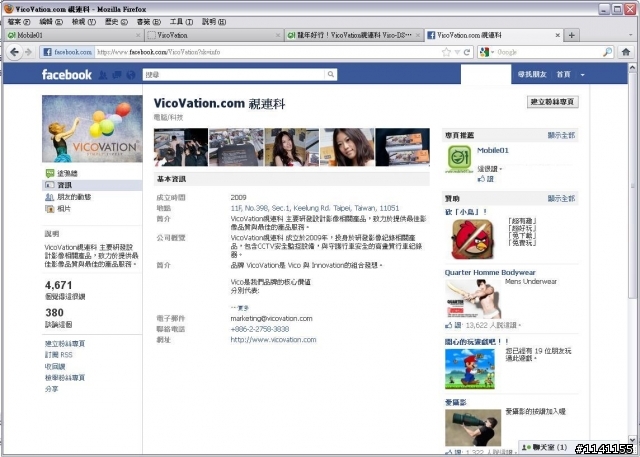The width and height of the screenshot is (640, 457).
Task: Open a new tab with the plus button
Action: point(571,35)
